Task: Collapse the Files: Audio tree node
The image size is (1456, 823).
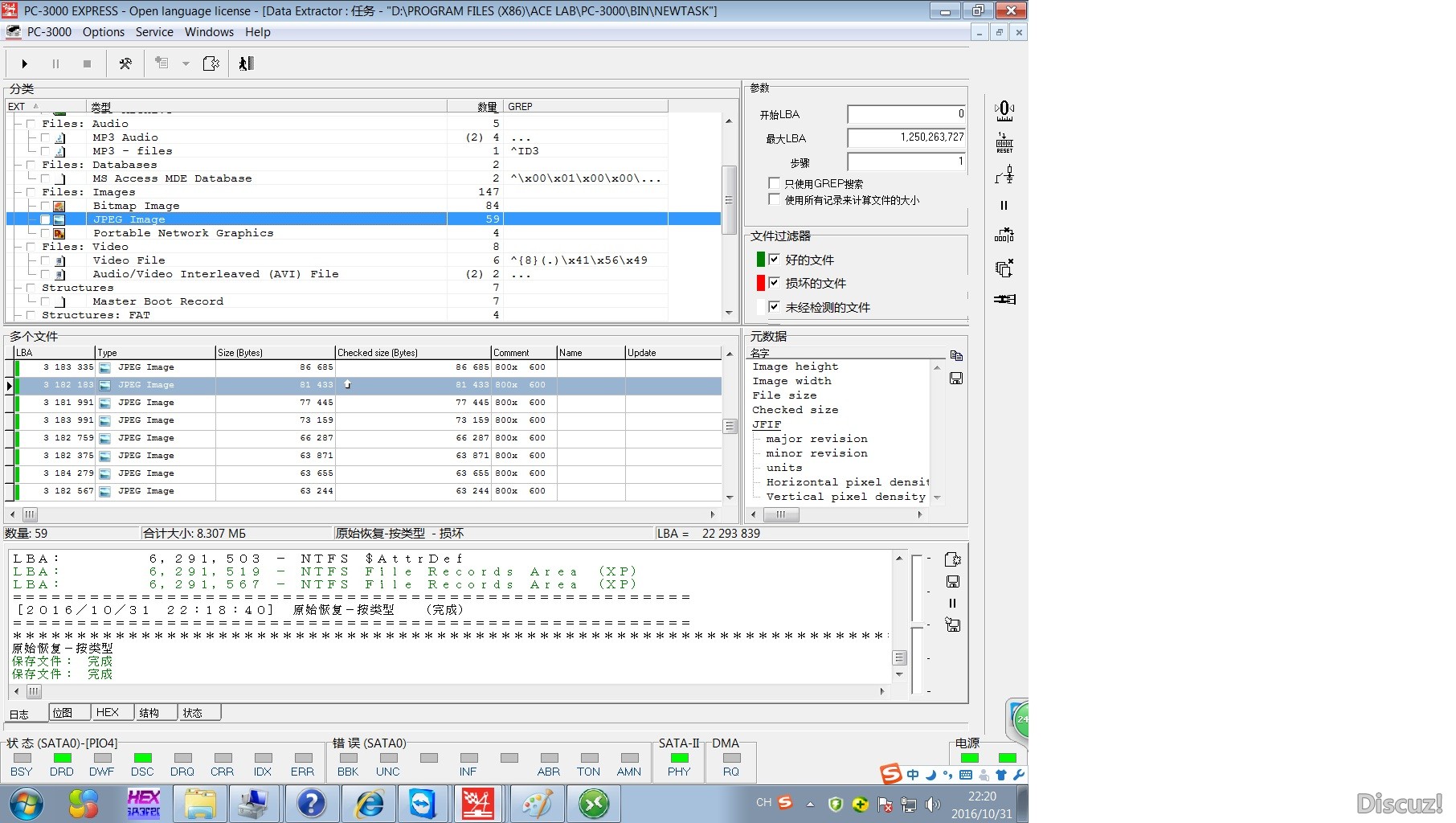Action: tap(18, 124)
